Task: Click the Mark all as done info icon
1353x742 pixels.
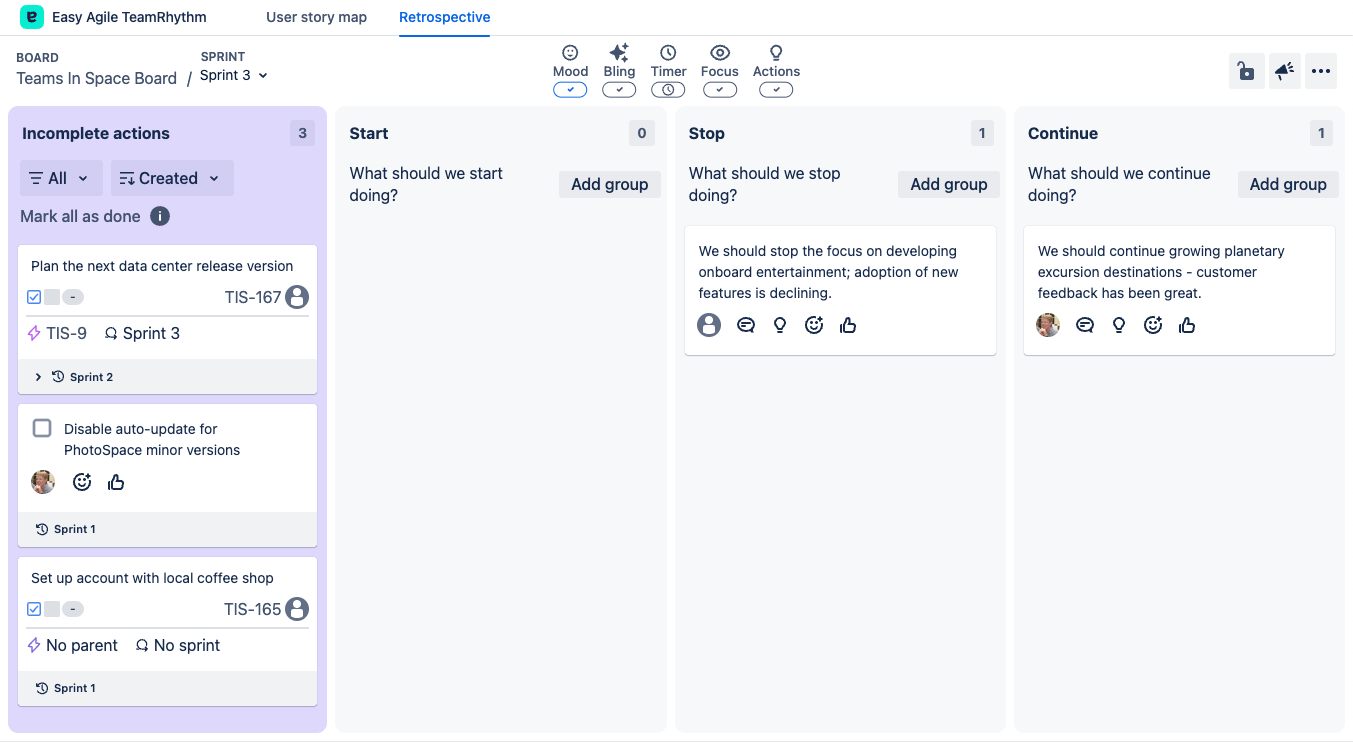Action: 160,216
